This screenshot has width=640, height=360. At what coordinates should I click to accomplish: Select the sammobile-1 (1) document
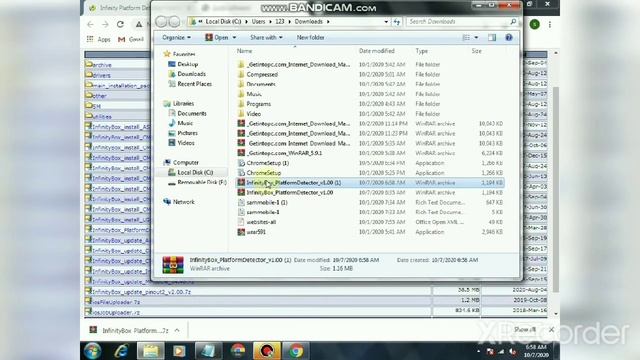[267, 202]
